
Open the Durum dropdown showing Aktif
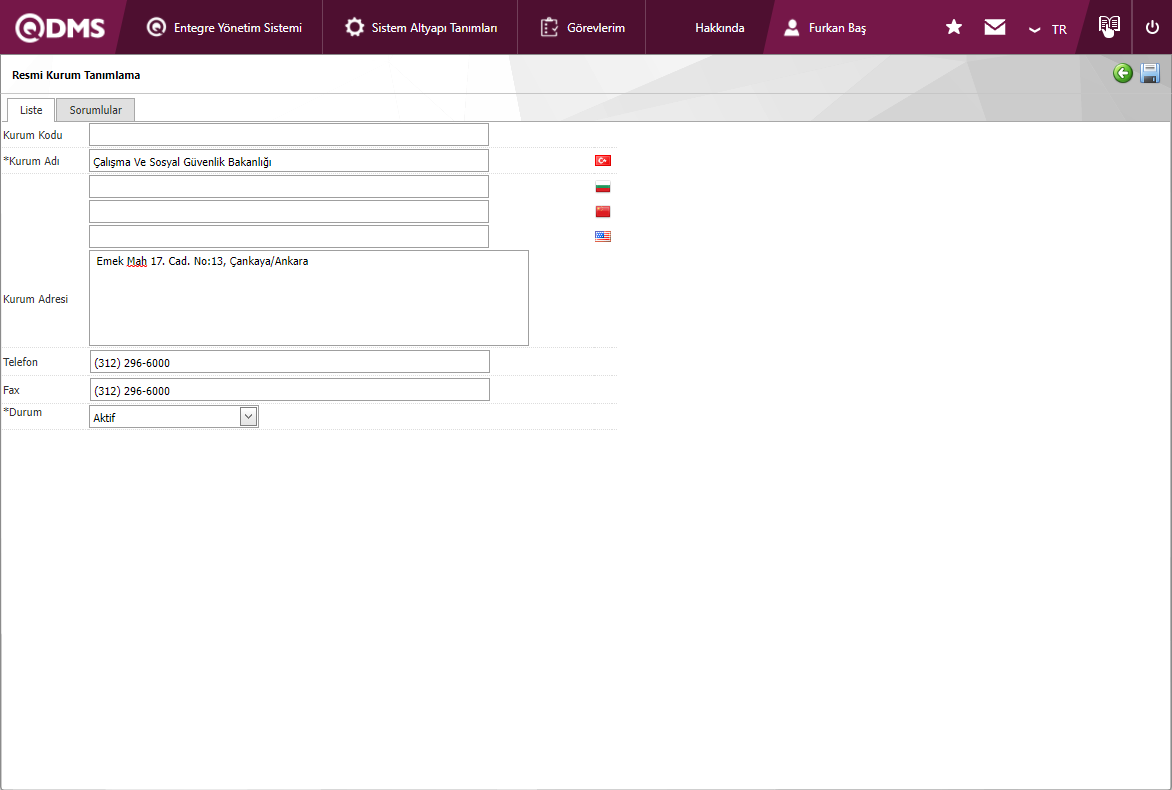pos(174,417)
